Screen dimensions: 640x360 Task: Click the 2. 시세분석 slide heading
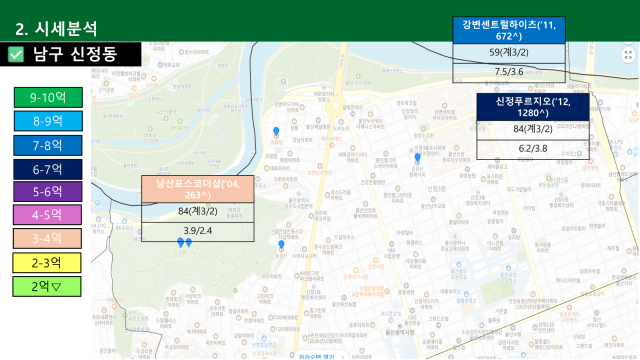click(56, 29)
